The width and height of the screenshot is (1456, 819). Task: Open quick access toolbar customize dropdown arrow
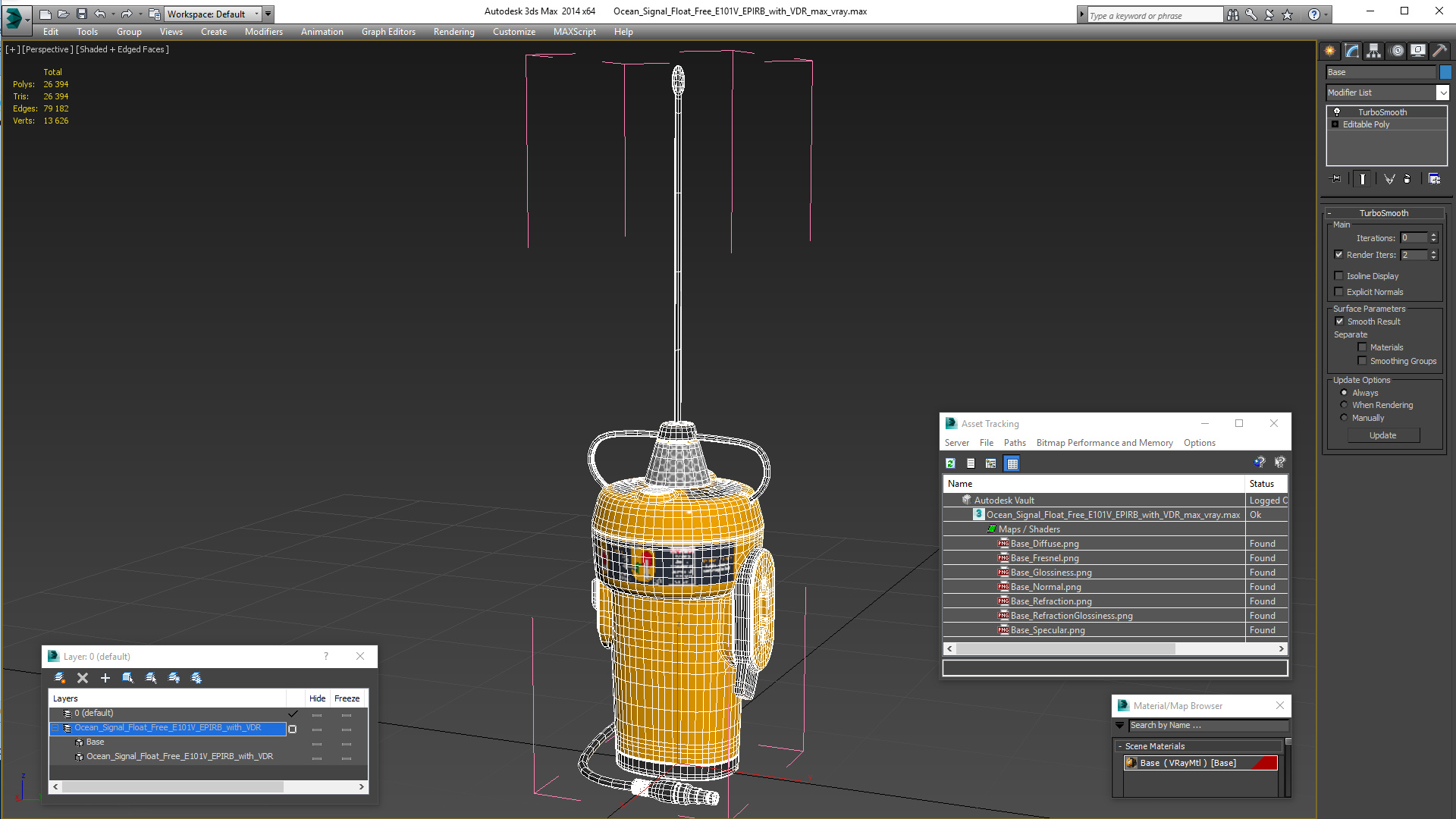[x=268, y=14]
